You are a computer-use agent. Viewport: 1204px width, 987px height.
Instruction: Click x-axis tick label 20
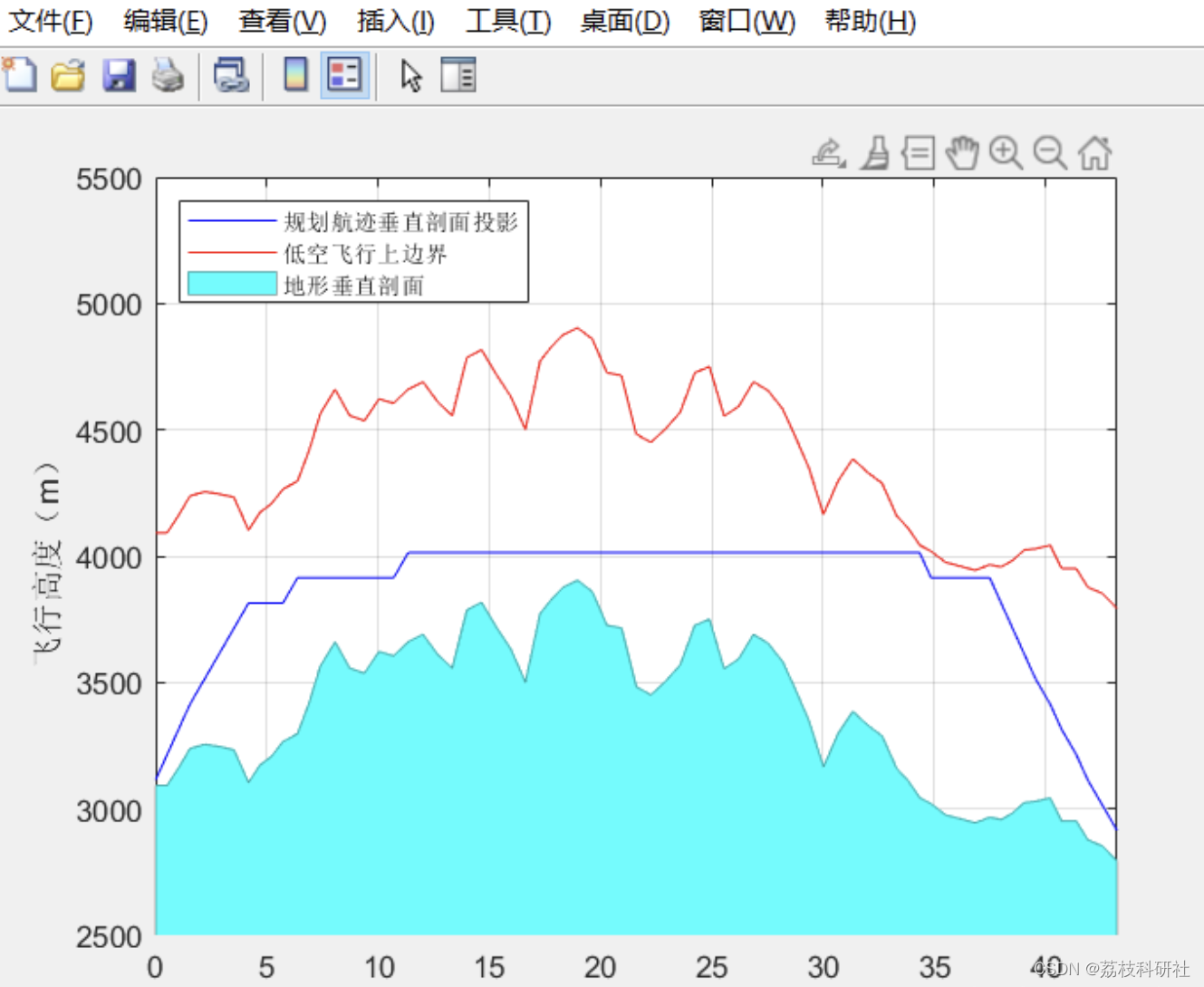click(x=601, y=968)
